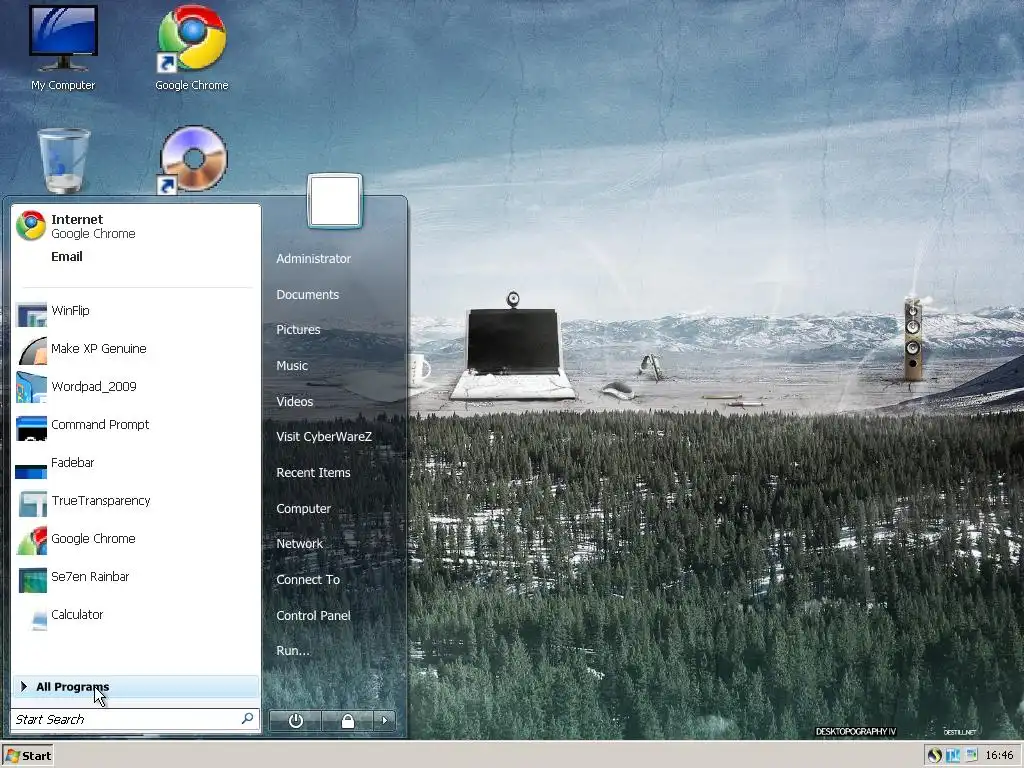Click the third system tray icon
This screenshot has height=768, width=1024.
(971, 754)
